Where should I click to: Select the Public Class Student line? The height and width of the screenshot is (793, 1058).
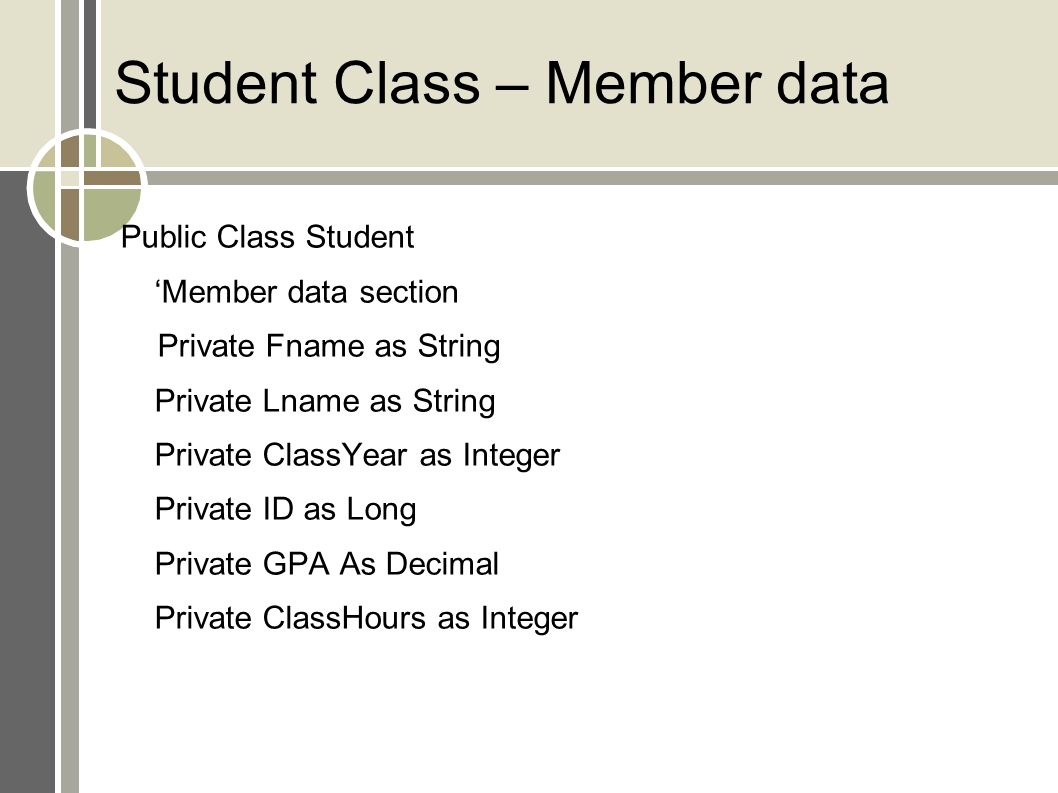click(267, 237)
